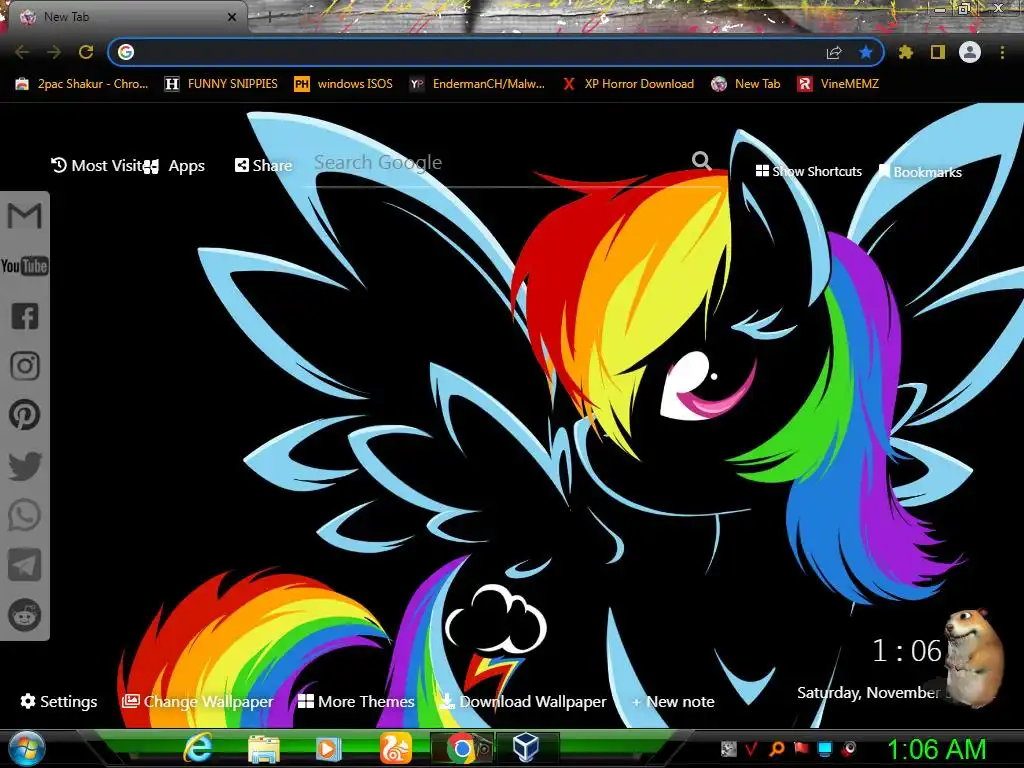Image resolution: width=1024 pixels, height=768 pixels.
Task: Open Internet Explorer from the taskbar
Action: pyautogui.click(x=198, y=748)
